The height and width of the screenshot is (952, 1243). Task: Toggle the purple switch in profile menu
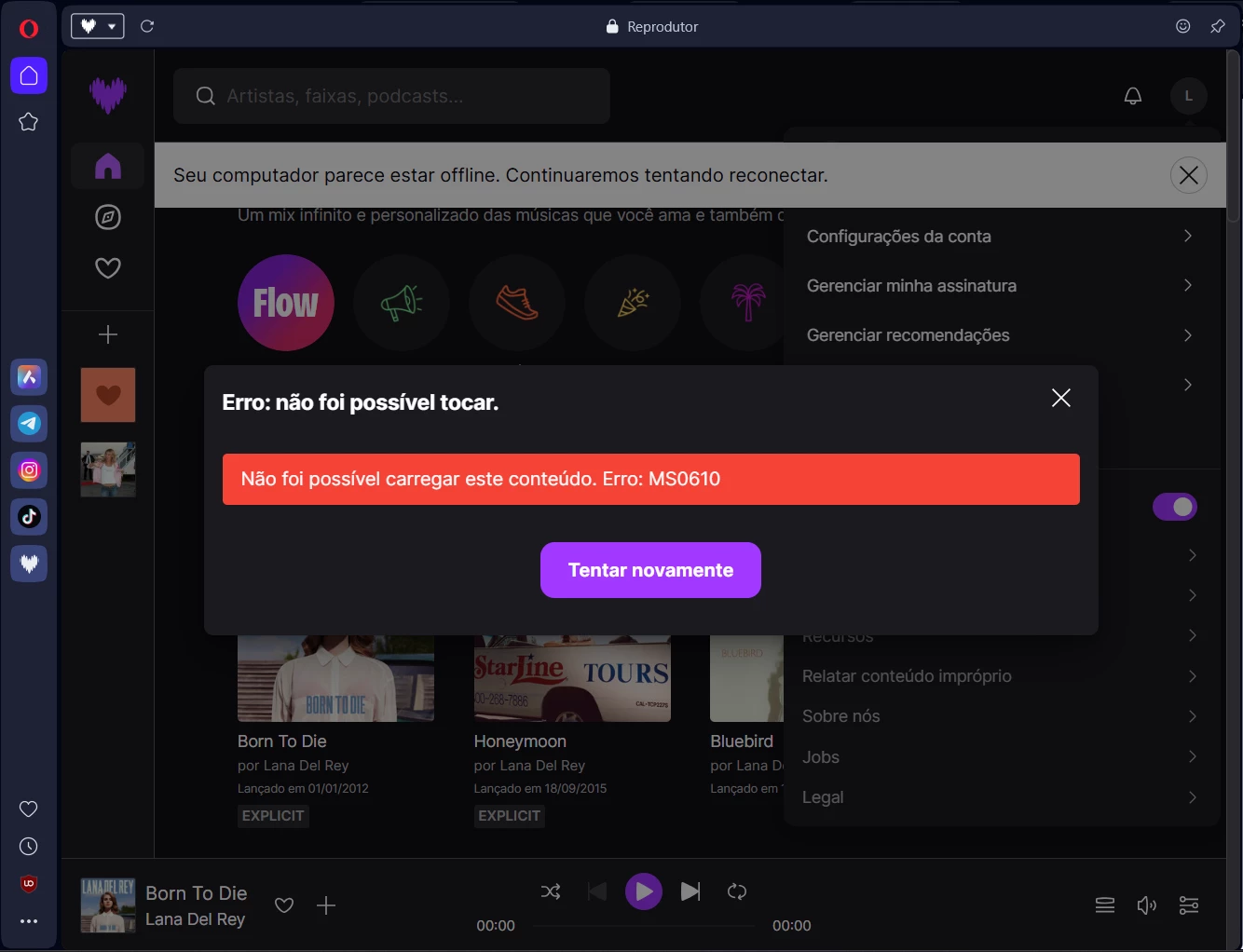pyautogui.click(x=1175, y=507)
